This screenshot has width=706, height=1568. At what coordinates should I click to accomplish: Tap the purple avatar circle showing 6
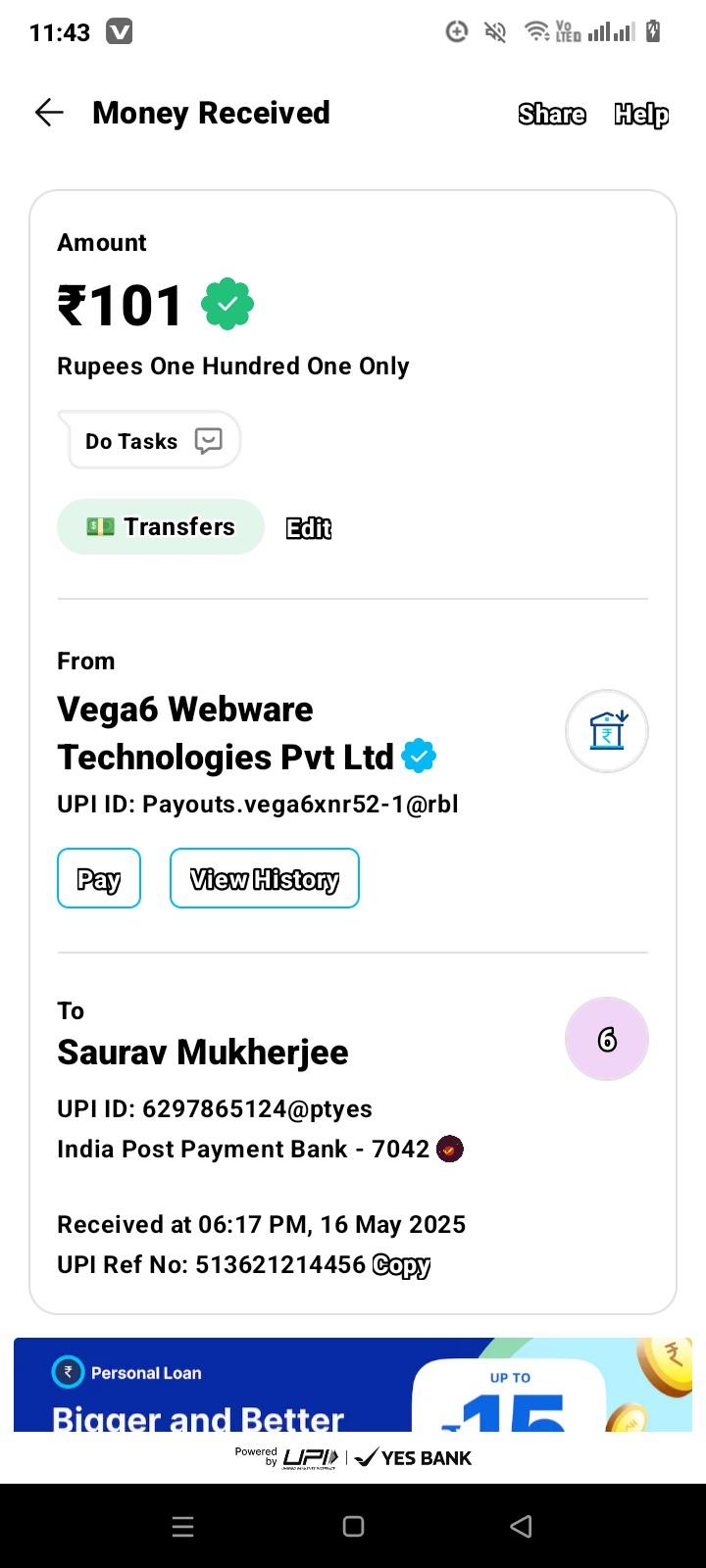(x=607, y=1039)
